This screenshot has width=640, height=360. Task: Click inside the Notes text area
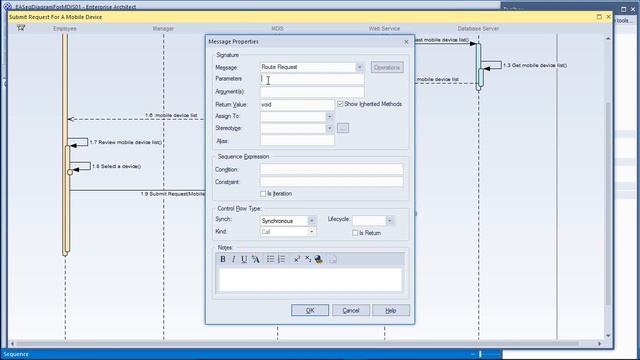point(310,280)
